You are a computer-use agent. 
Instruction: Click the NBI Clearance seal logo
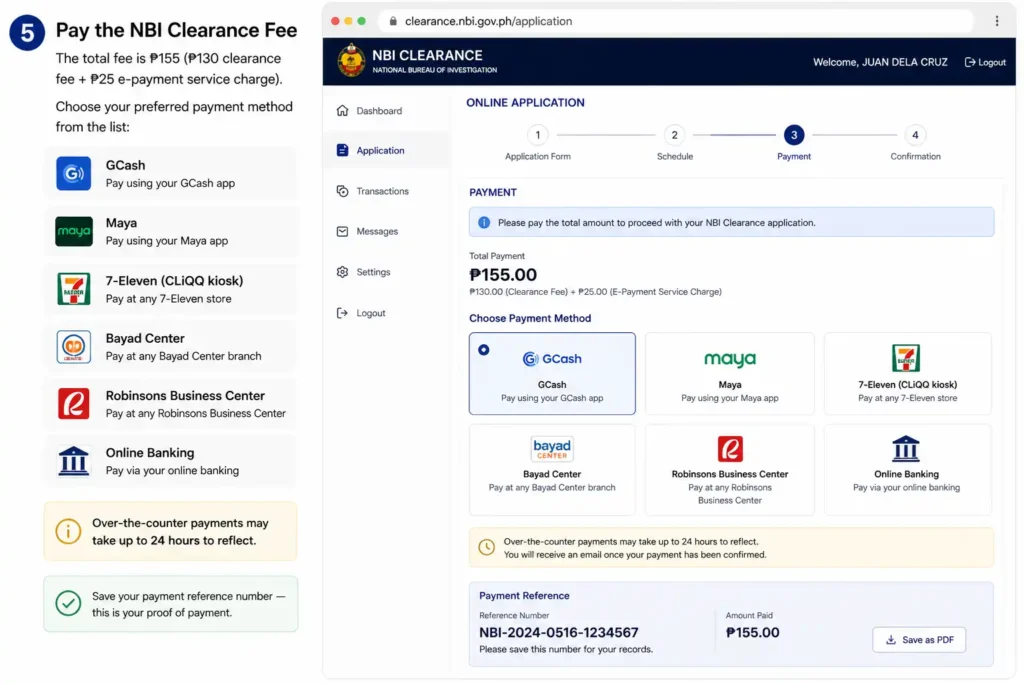(351, 61)
